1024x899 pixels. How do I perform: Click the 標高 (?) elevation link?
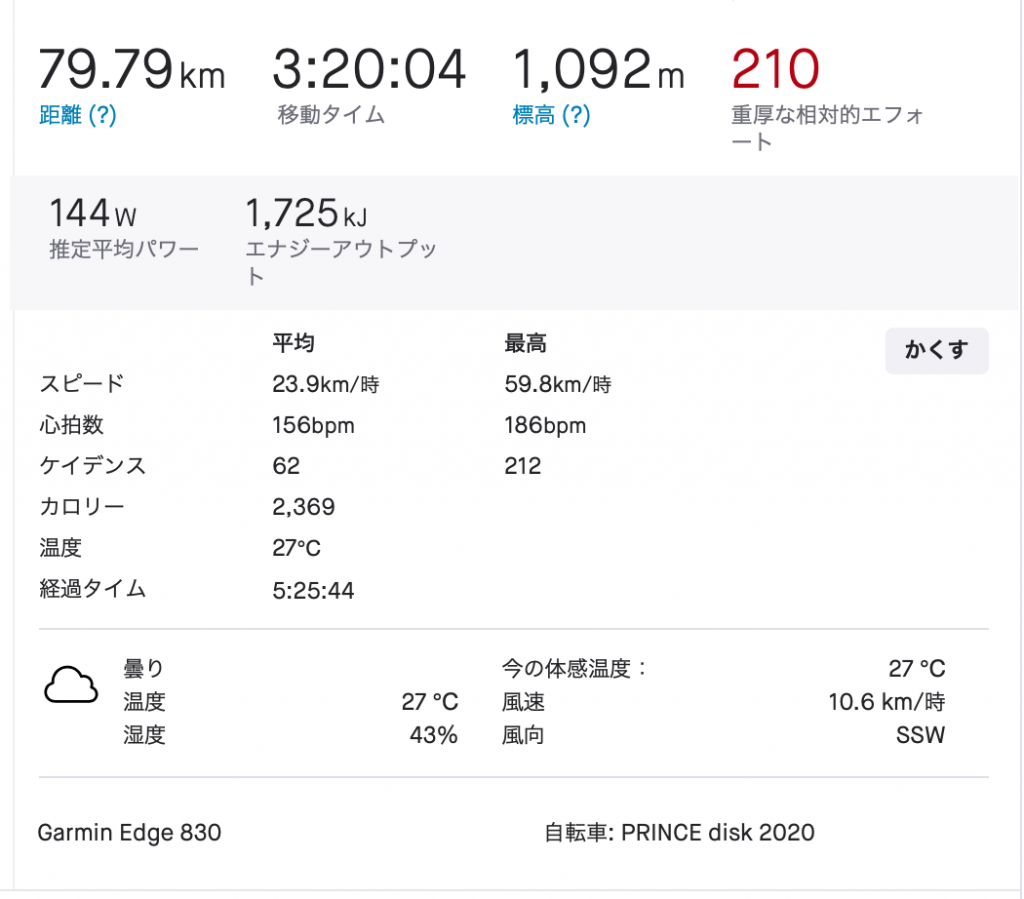pyautogui.click(x=551, y=116)
